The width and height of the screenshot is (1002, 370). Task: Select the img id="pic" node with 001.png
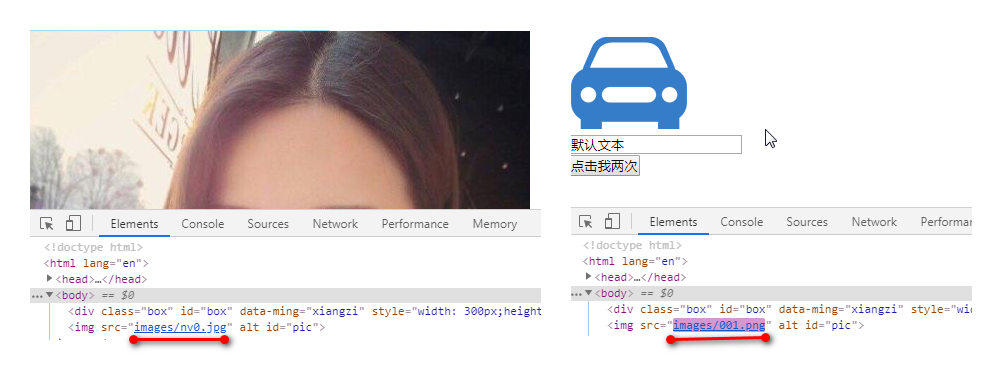(736, 325)
